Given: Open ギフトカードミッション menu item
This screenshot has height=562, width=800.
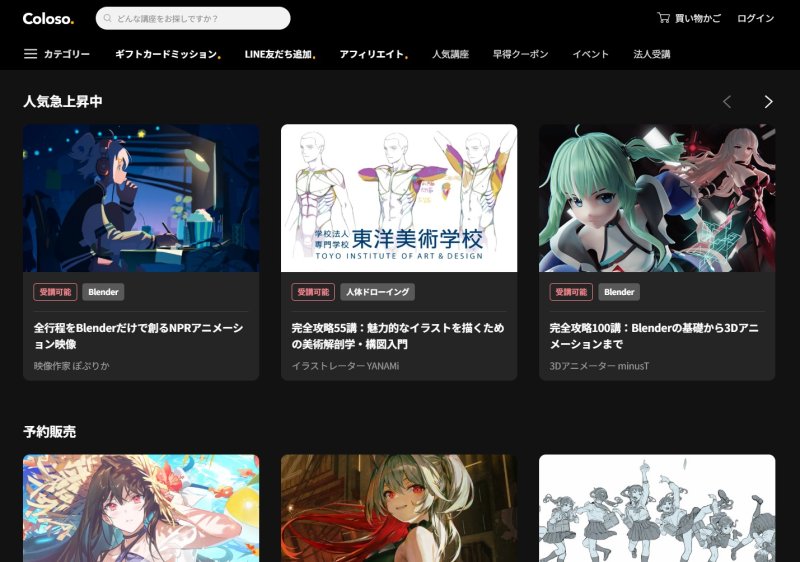Looking at the screenshot, I should coord(166,54).
